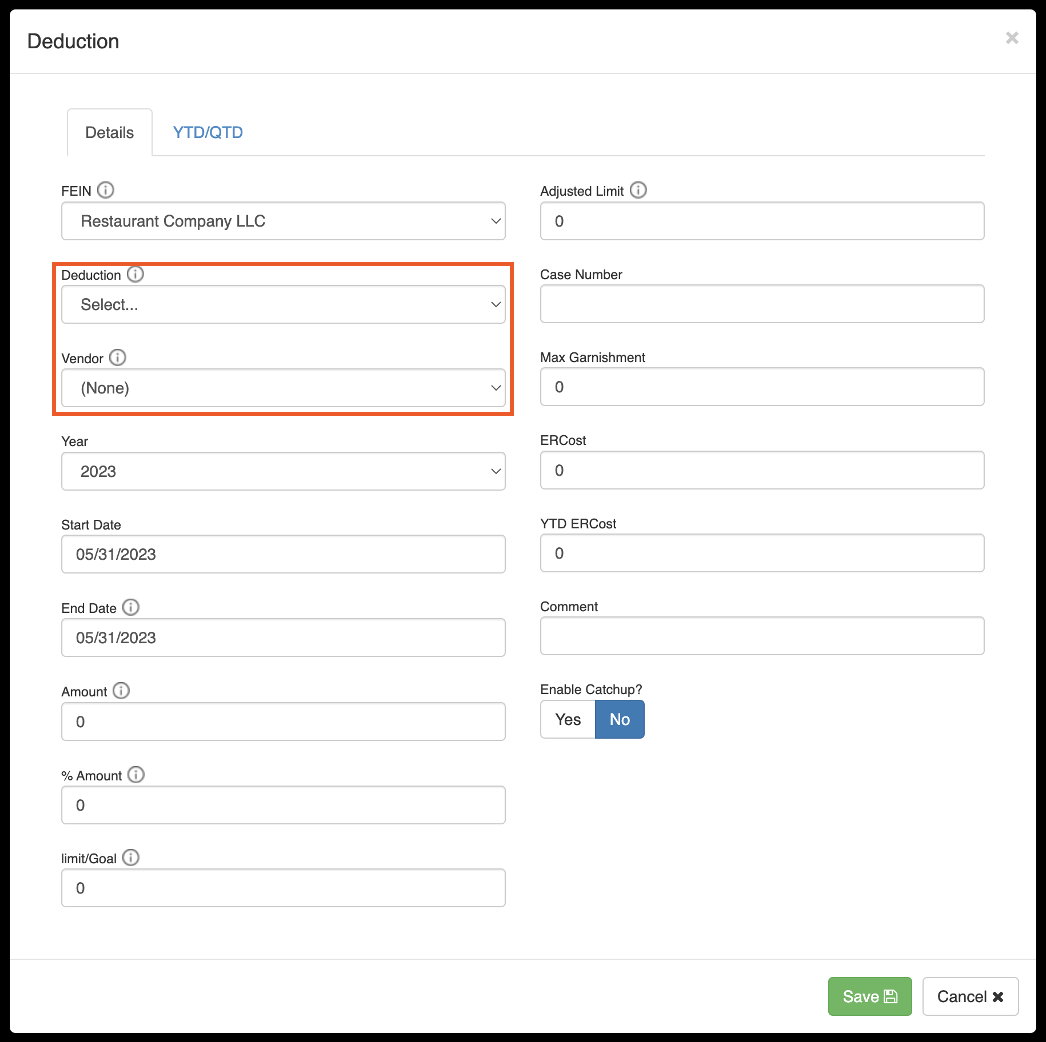Click the Cancel button
The height and width of the screenshot is (1042, 1046).
[x=970, y=996]
